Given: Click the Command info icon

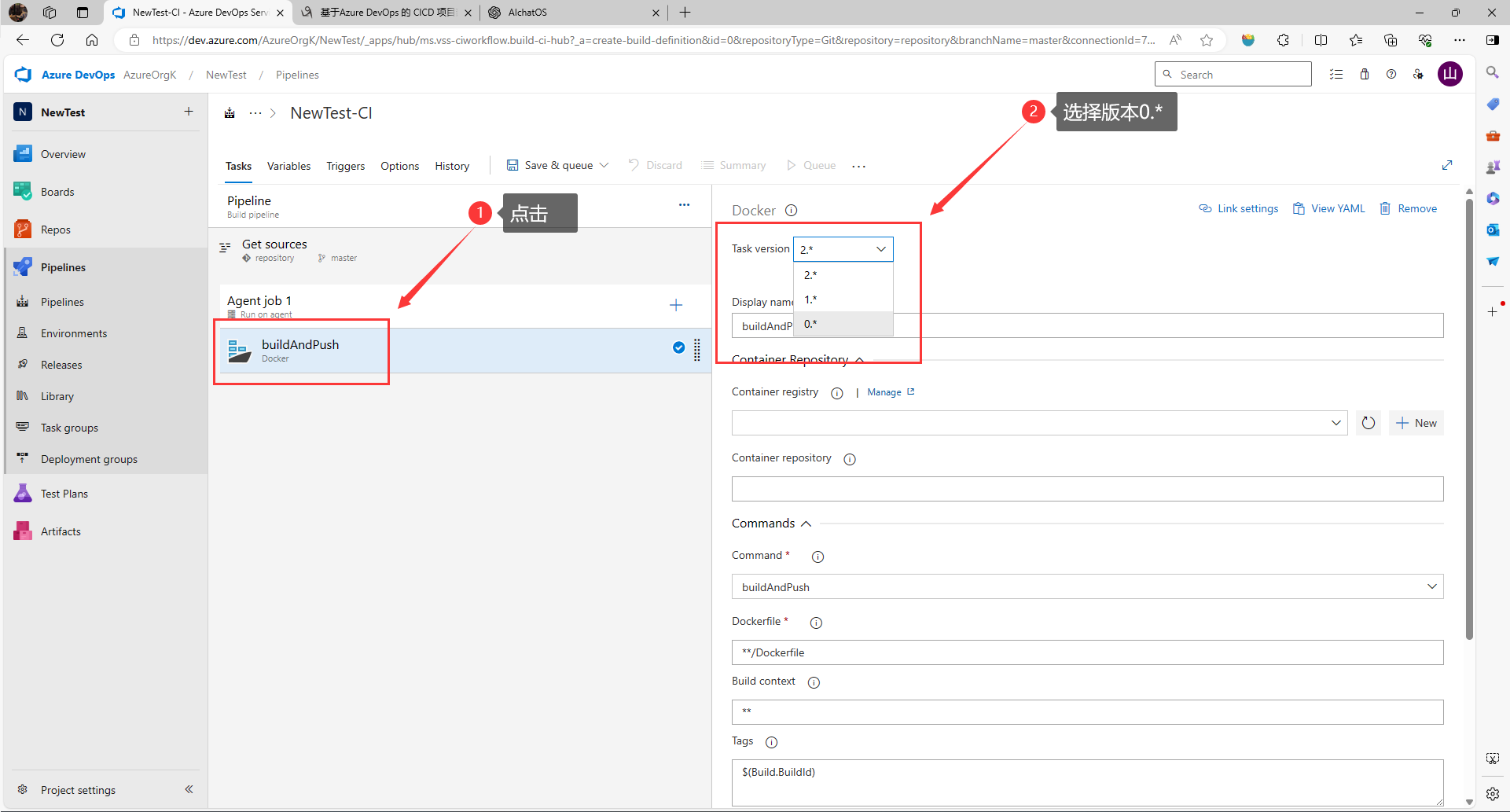Looking at the screenshot, I should pos(817,557).
